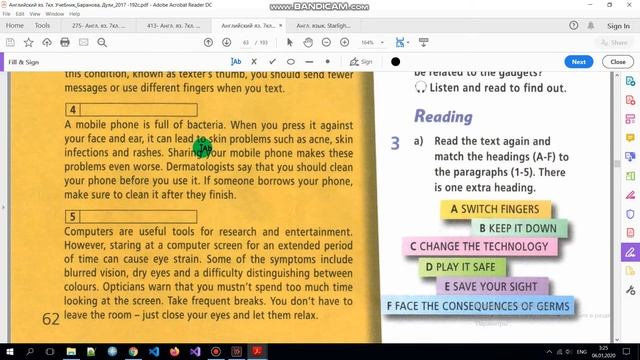The width and height of the screenshot is (640, 360).
Task: Open notifications bell
Action: [591, 25]
